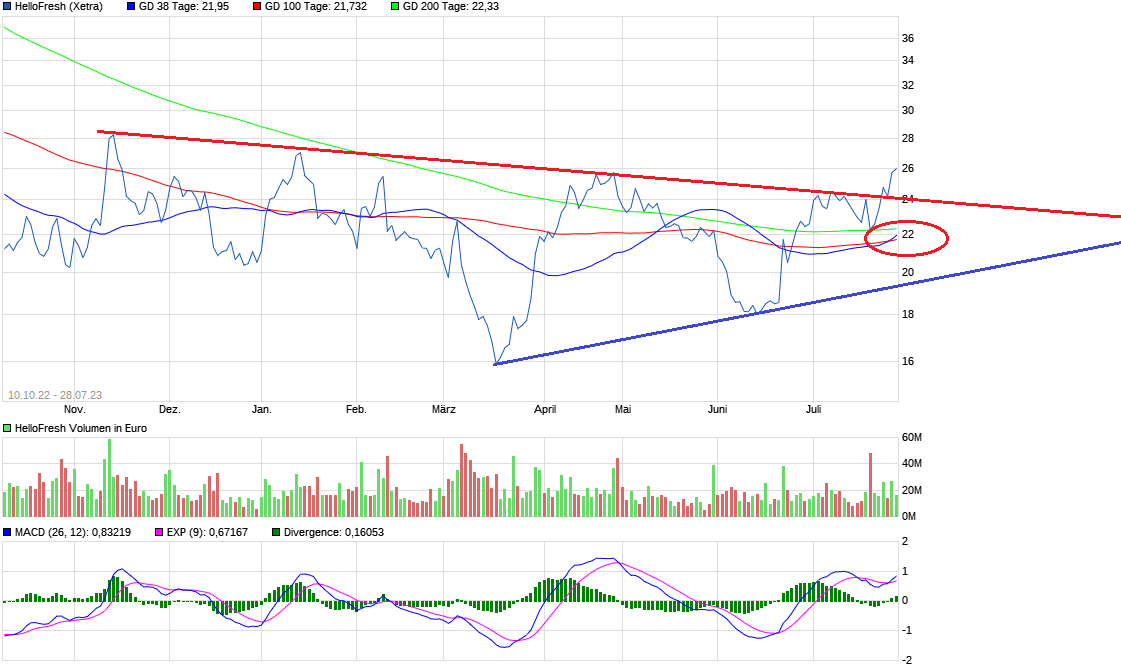
Task: Click the price axis value 34
Action: coord(907,61)
